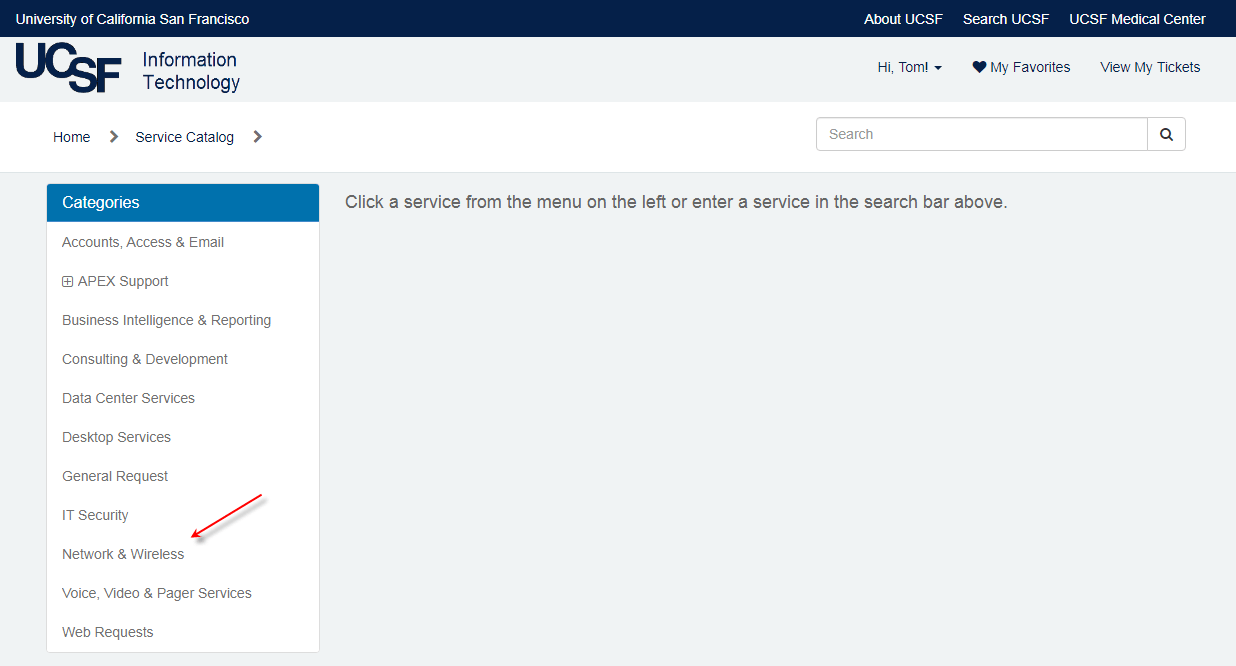The height and width of the screenshot is (666, 1236).
Task: Focus the Search input field
Action: 982,134
